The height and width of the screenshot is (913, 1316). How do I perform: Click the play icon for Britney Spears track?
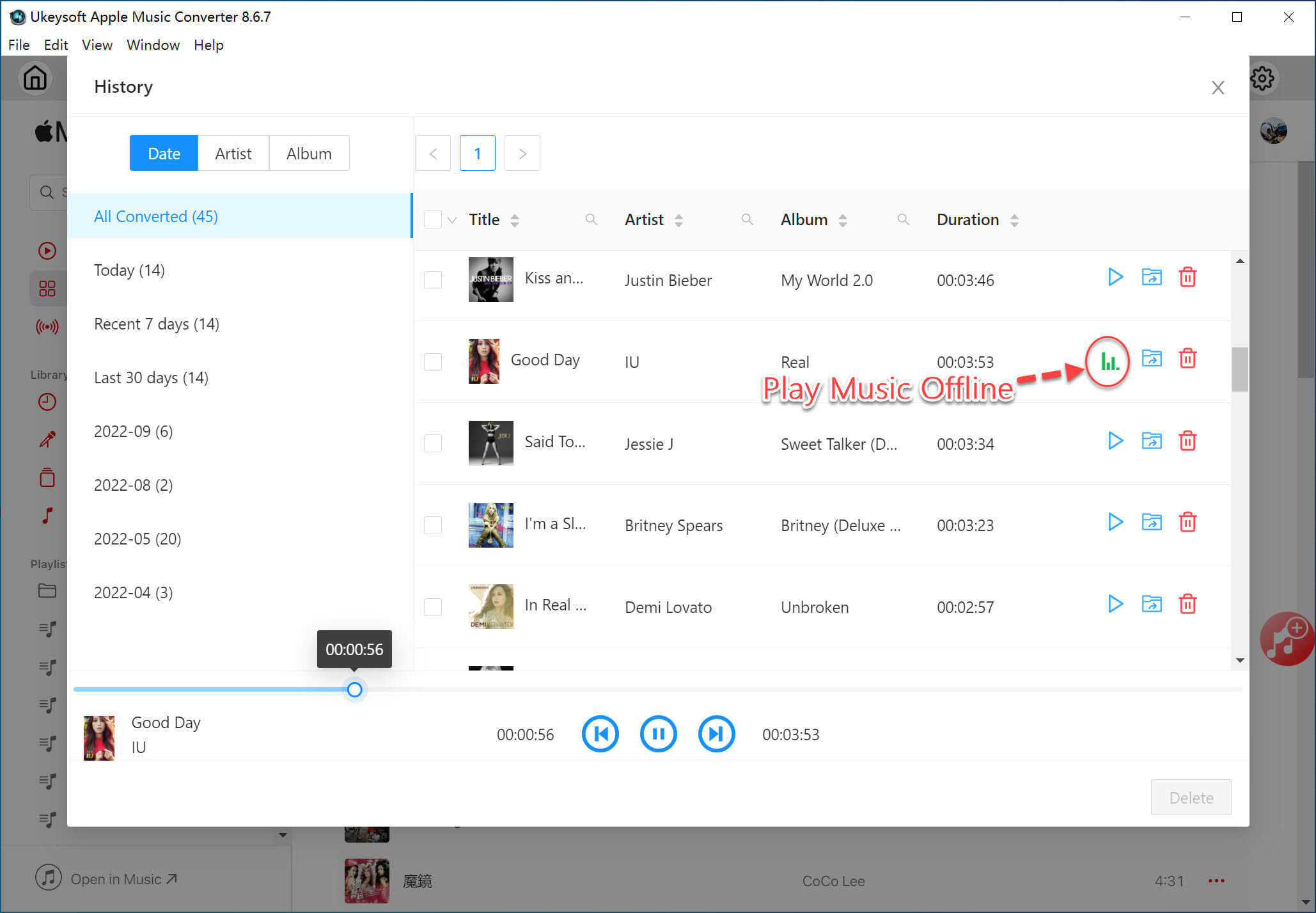(1115, 523)
